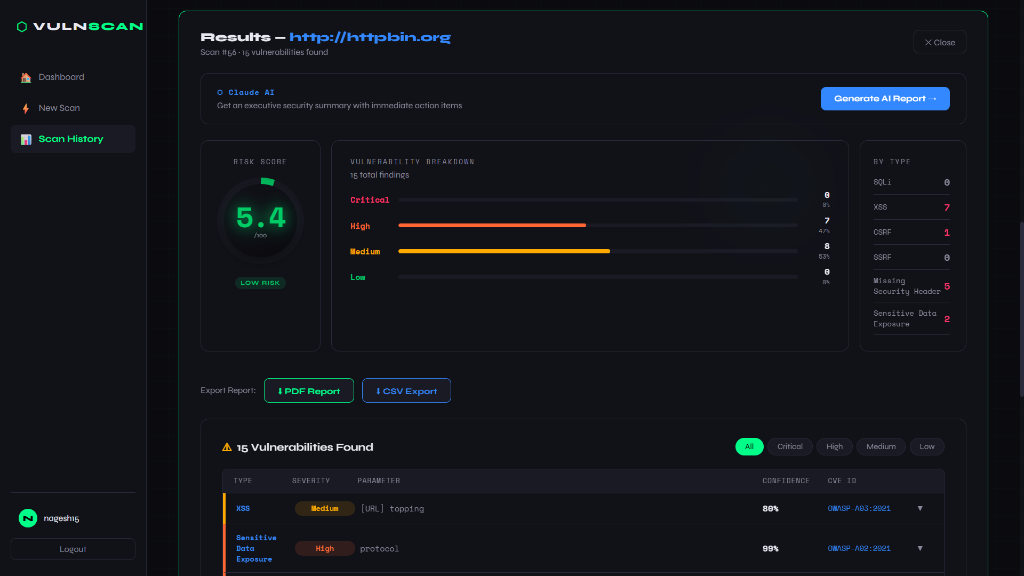Click the TYPE column header
The height and width of the screenshot is (576, 1024).
point(243,481)
